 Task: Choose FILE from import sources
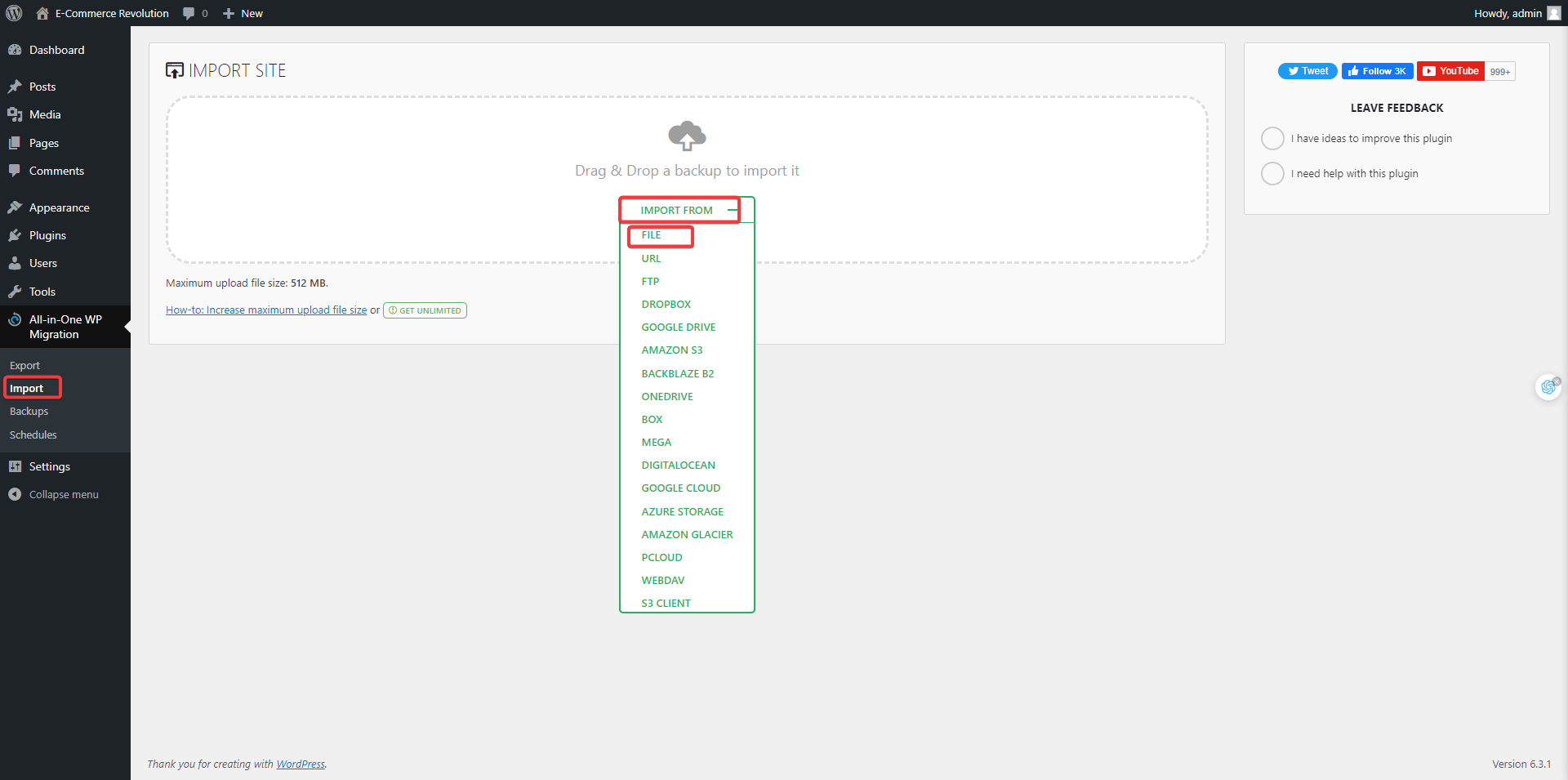click(x=652, y=235)
